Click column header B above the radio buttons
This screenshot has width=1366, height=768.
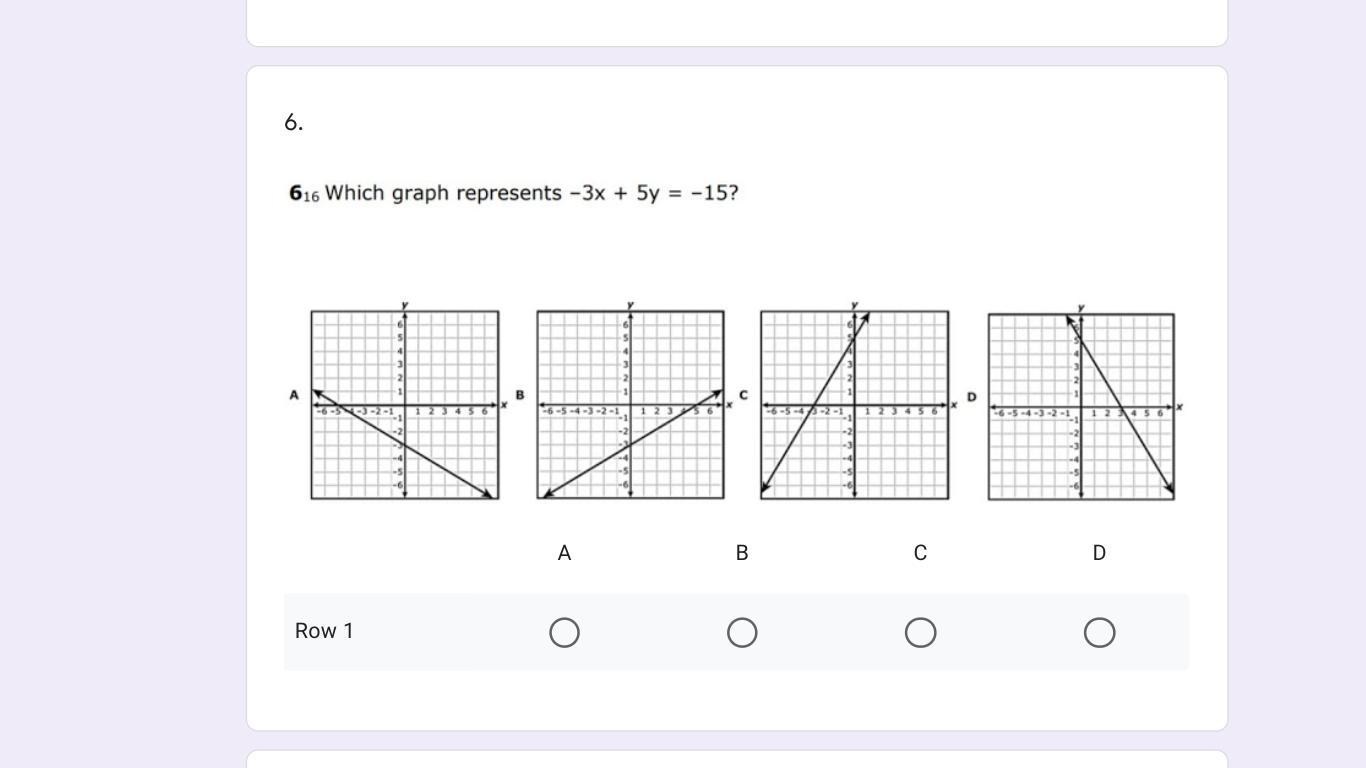coord(742,553)
